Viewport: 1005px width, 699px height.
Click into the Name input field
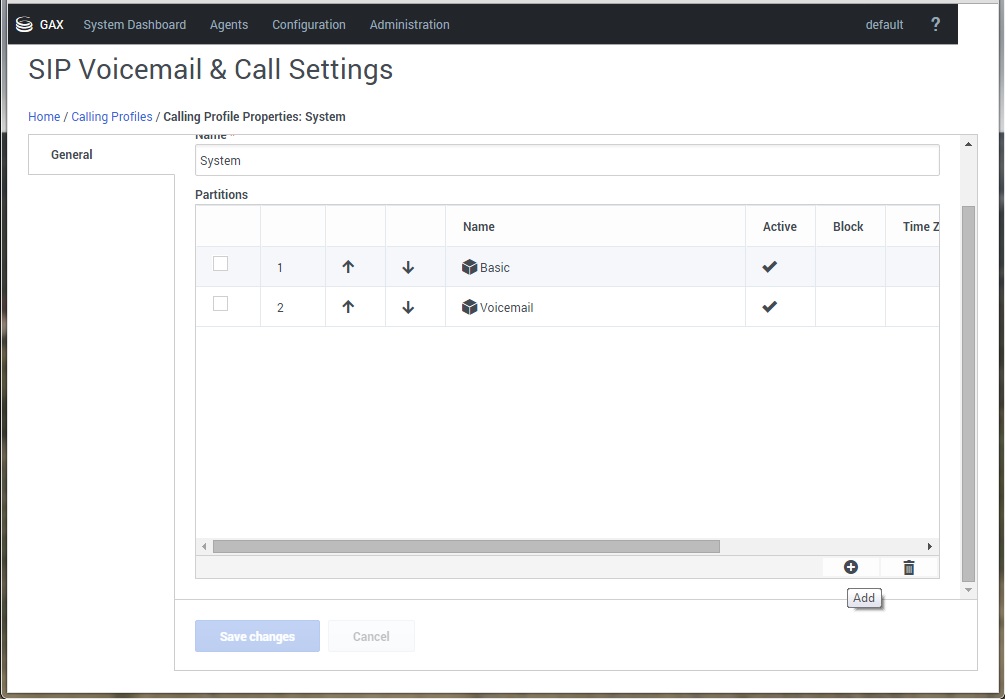point(567,160)
